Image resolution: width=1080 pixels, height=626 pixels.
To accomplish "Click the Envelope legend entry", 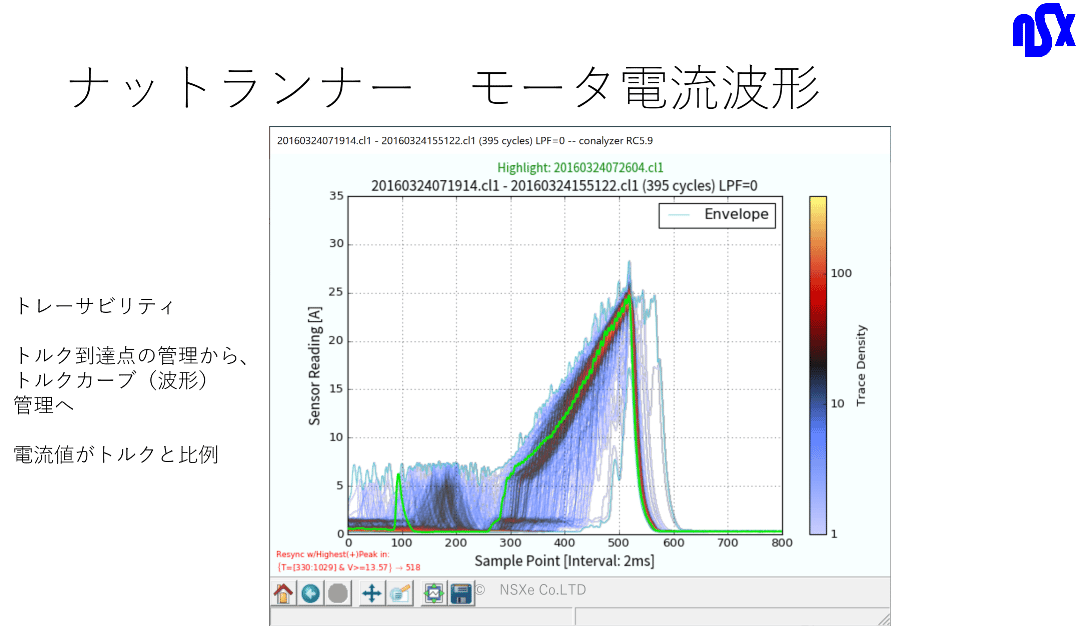I will point(717,215).
